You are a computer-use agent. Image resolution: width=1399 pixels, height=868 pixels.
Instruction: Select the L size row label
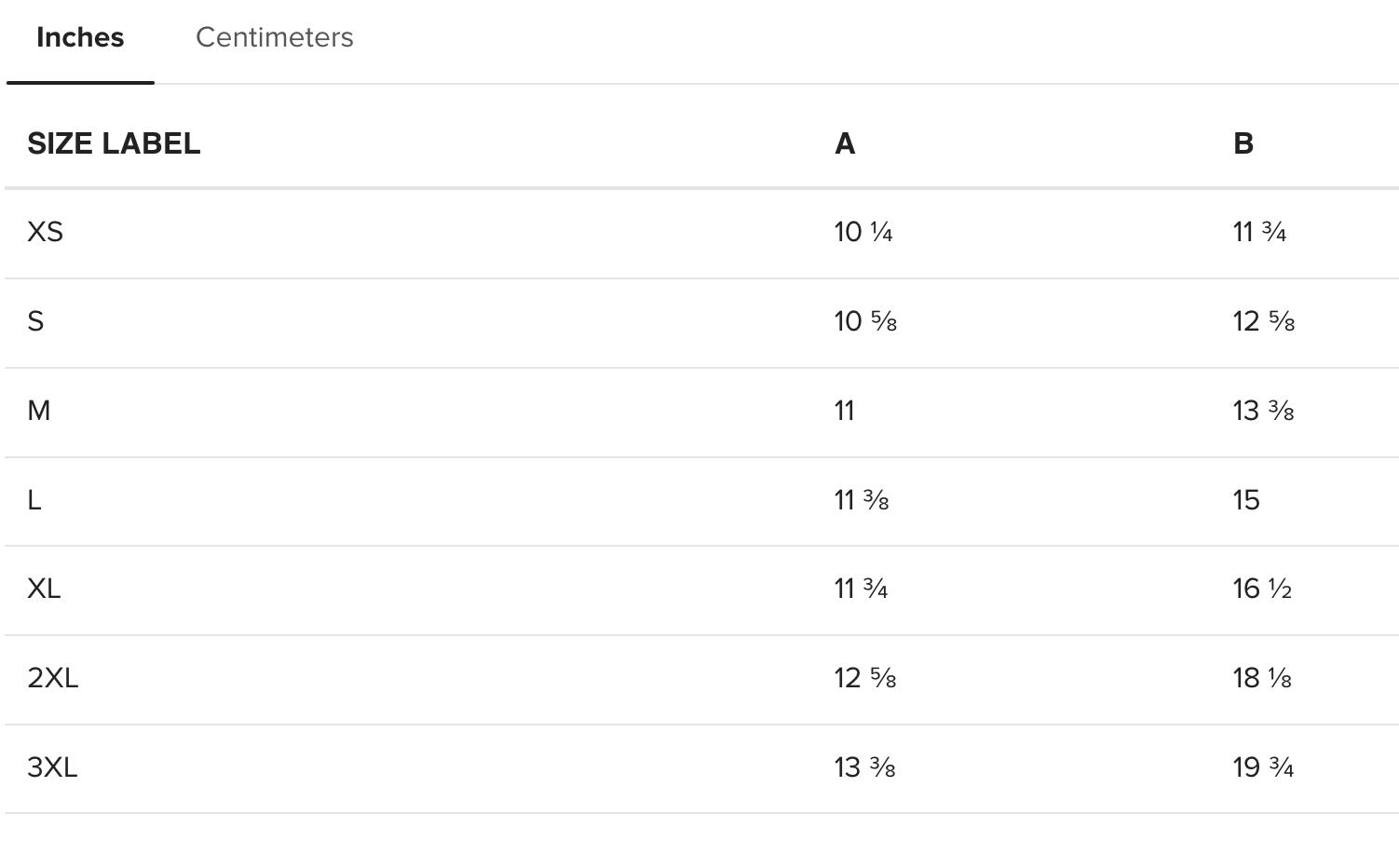pos(34,500)
